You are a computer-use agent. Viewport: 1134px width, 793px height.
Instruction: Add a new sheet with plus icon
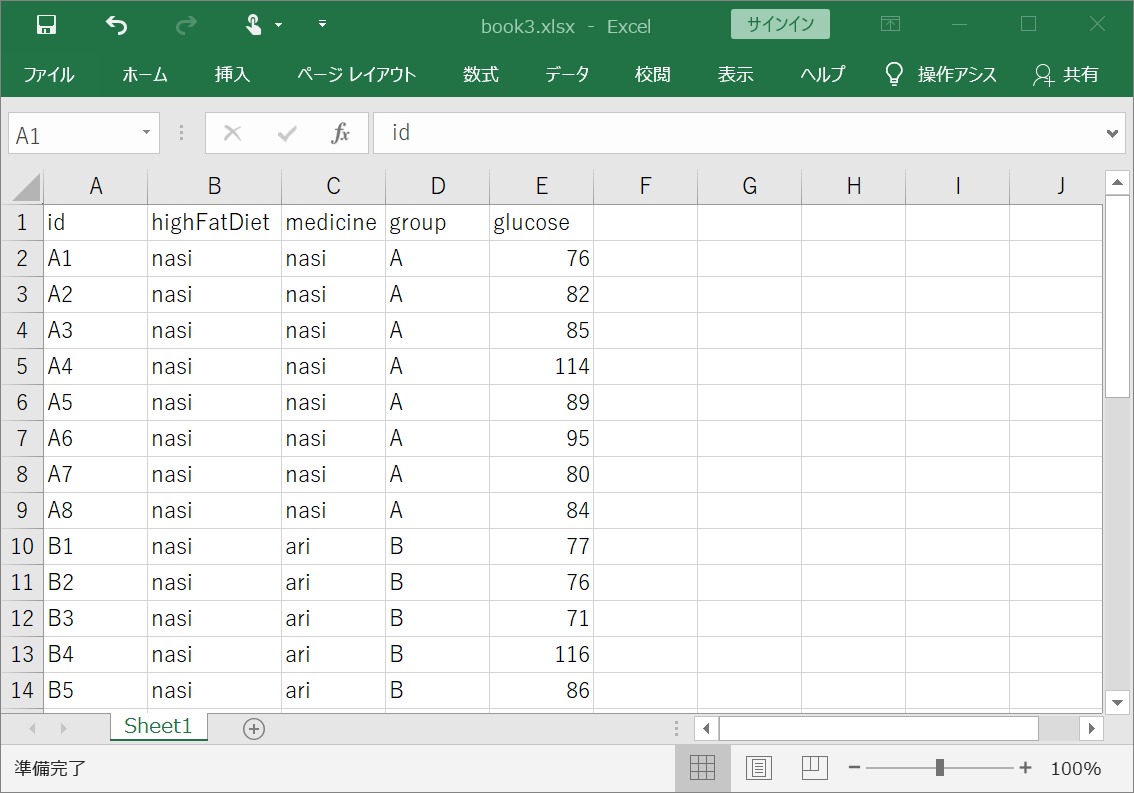point(254,729)
